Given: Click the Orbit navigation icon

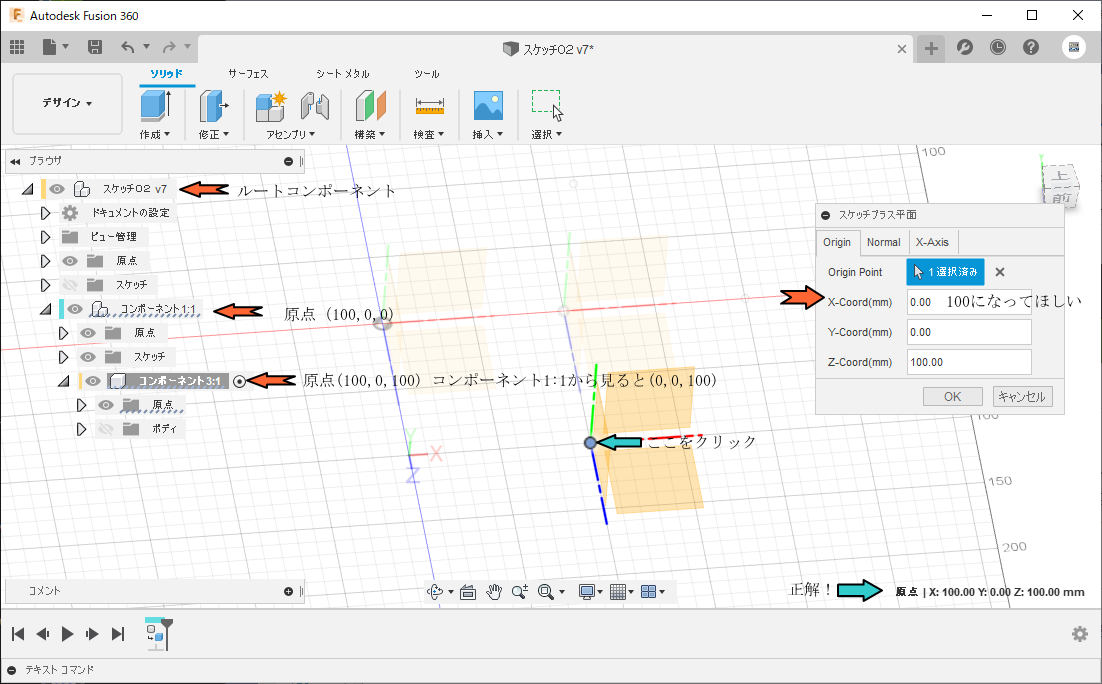Looking at the screenshot, I should 435,592.
